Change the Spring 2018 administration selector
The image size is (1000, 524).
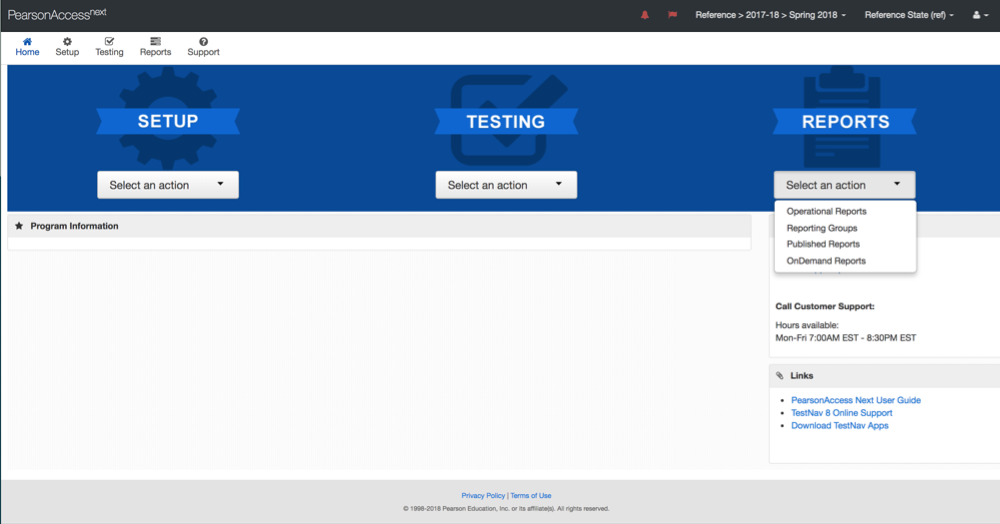[770, 15]
